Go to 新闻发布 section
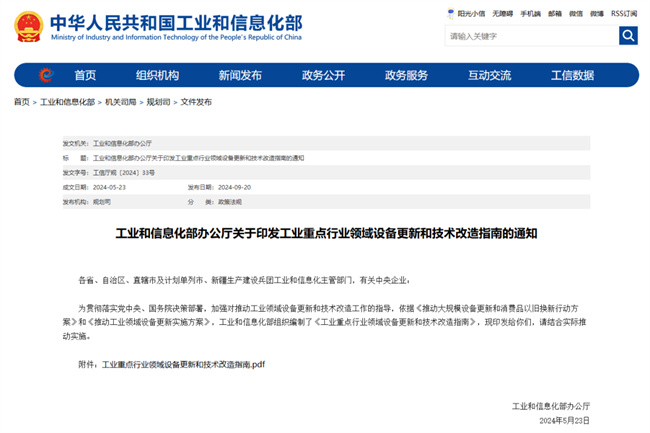Image resolution: width=650 pixels, height=433 pixels. coord(240,75)
